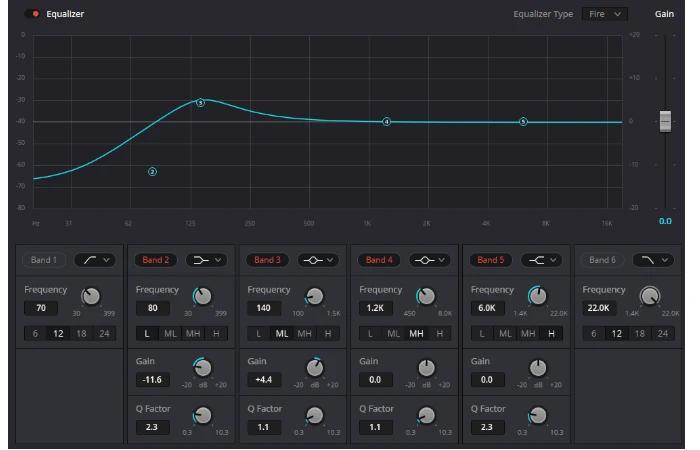Image resolution: width=700 pixels, height=450 pixels.
Task: Click Band 1 frequency field showing 70
Action: pyautogui.click(x=41, y=308)
